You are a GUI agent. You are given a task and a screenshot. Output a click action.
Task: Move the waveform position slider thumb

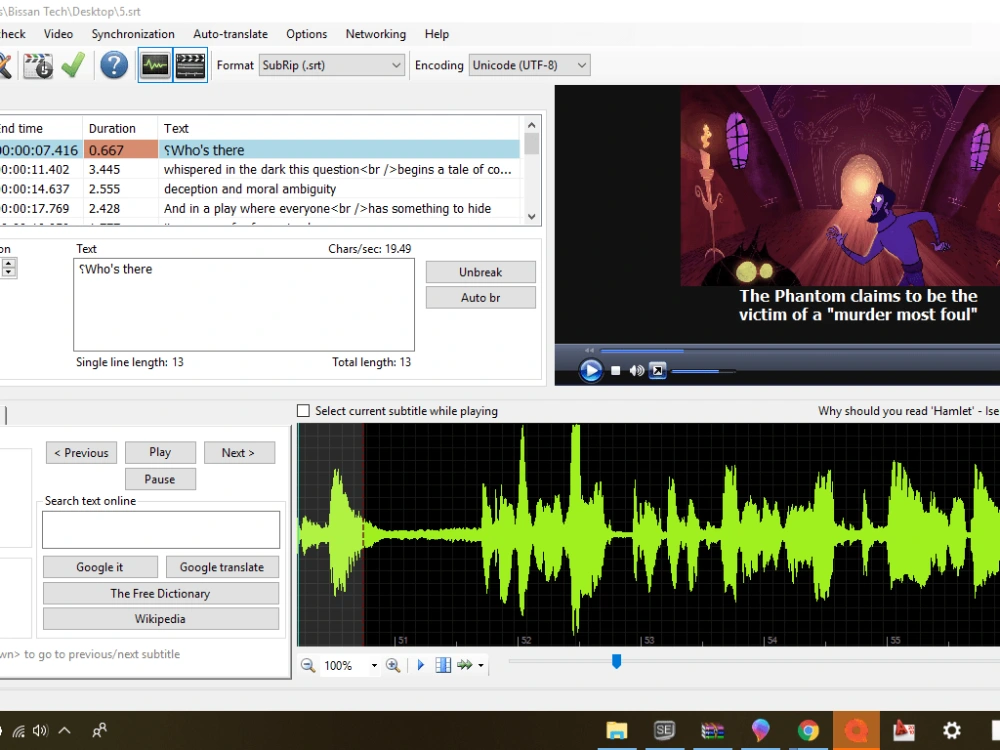(616, 661)
